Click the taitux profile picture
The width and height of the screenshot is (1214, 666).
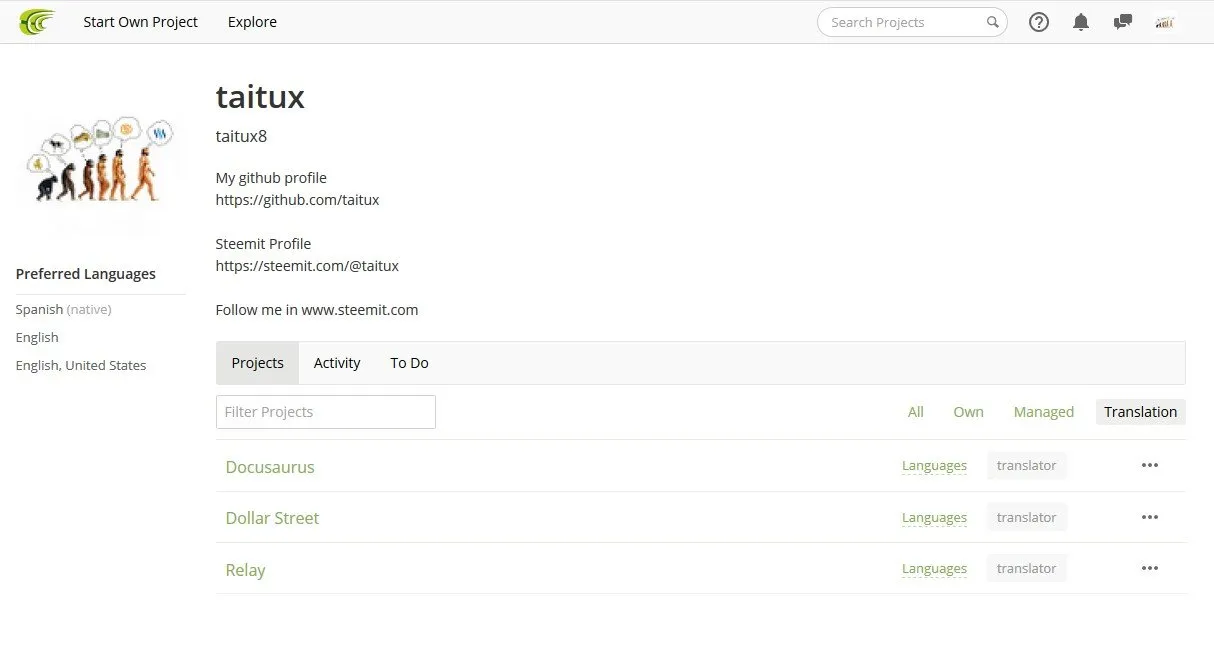coord(100,160)
